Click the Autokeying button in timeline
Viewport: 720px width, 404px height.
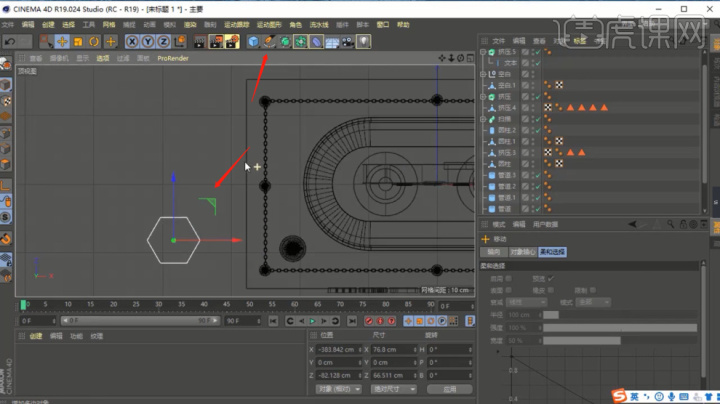[380, 321]
